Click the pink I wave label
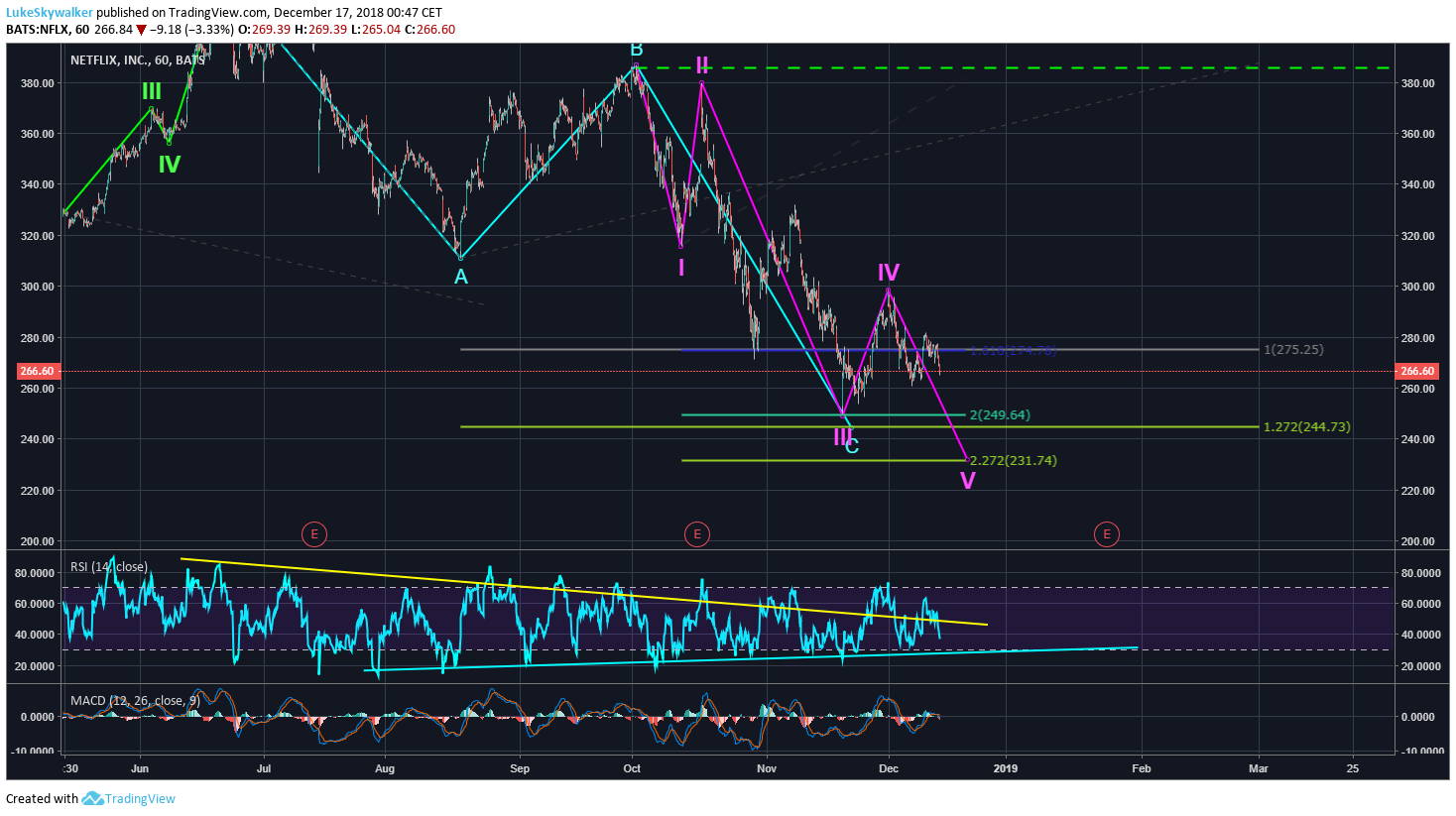The width and height of the screenshot is (1456, 816). tap(681, 268)
